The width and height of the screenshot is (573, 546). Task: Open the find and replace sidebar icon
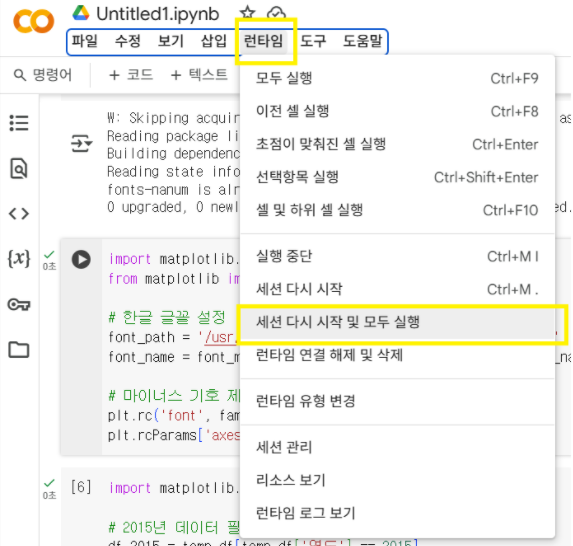pyautogui.click(x=19, y=168)
